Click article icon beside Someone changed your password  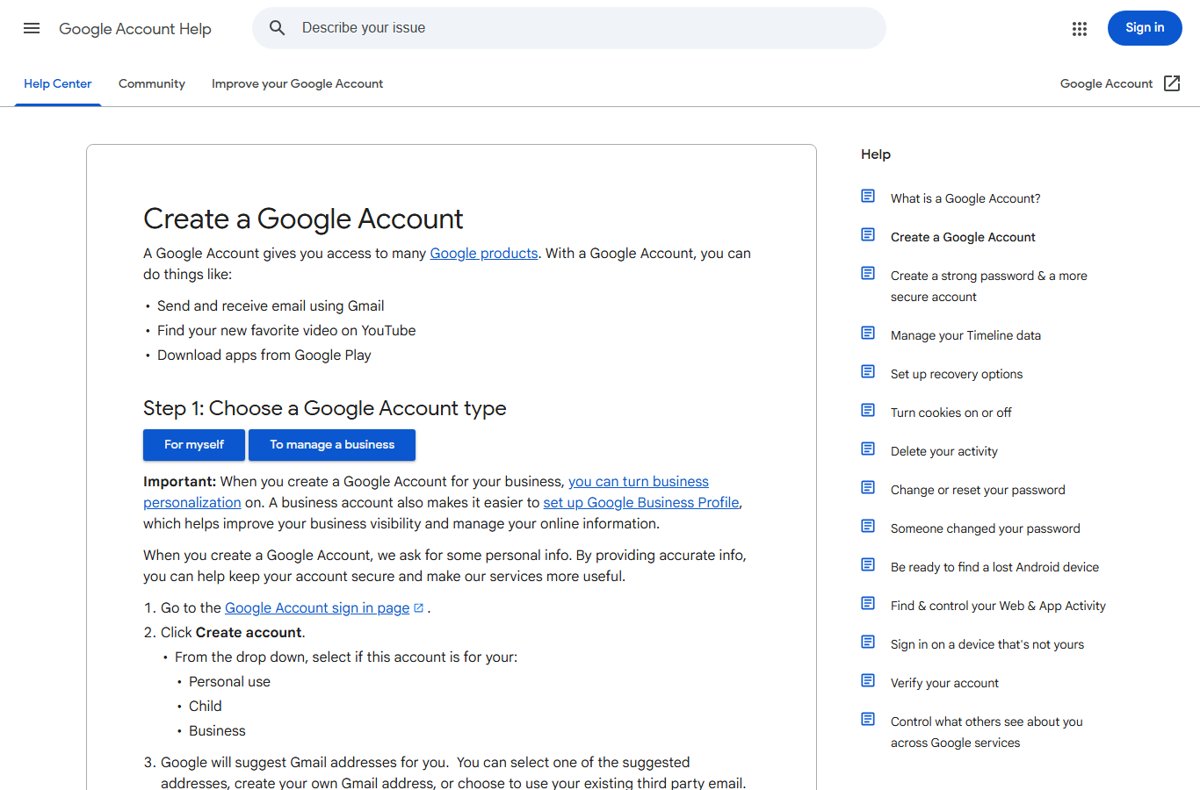tap(868, 526)
